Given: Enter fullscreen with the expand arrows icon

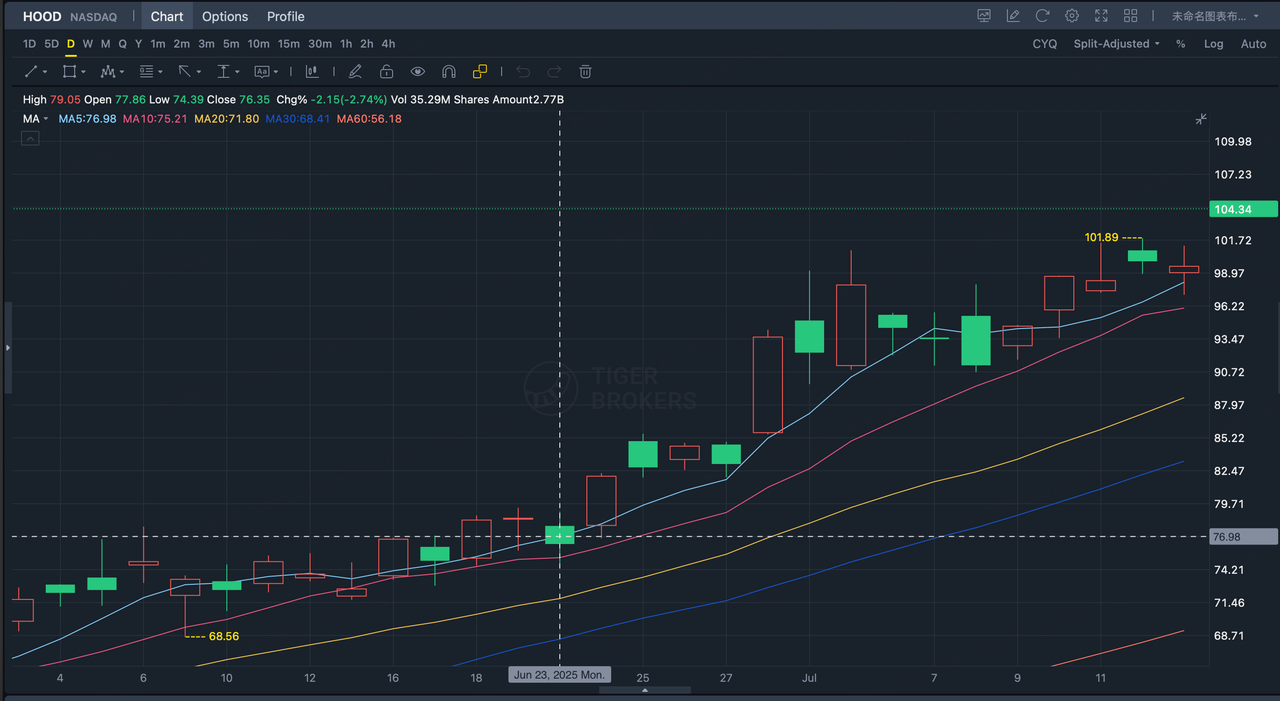Looking at the screenshot, I should (1101, 16).
